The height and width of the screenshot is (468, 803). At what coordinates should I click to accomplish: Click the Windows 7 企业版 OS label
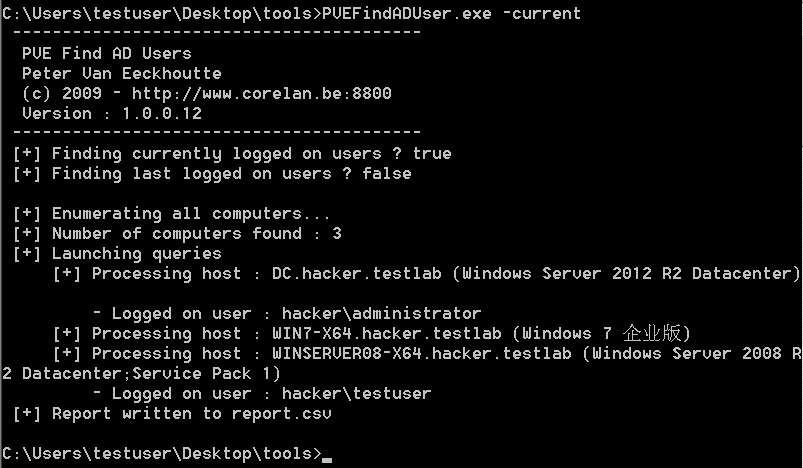[601, 333]
